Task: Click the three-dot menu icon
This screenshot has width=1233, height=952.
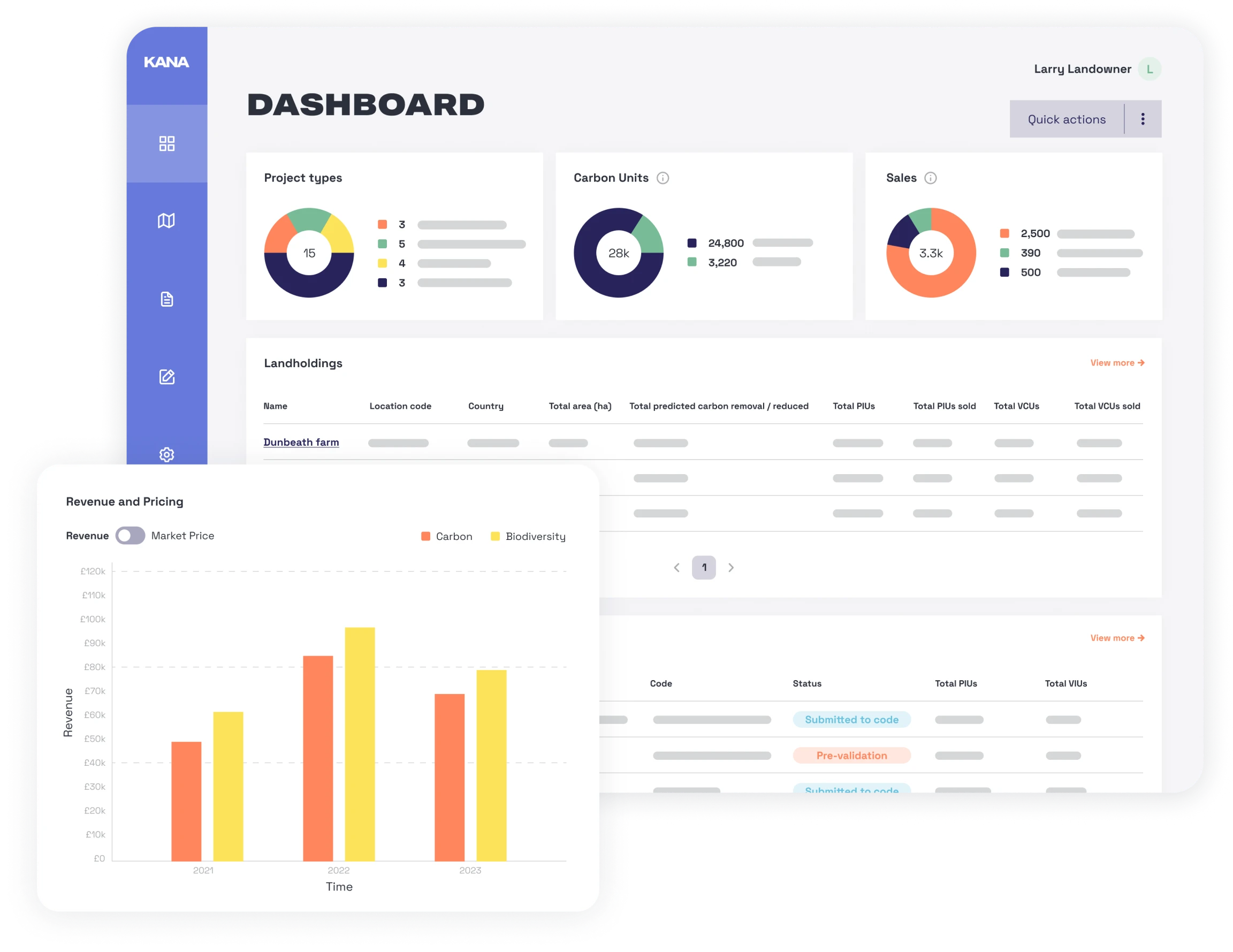Action: point(1142,119)
